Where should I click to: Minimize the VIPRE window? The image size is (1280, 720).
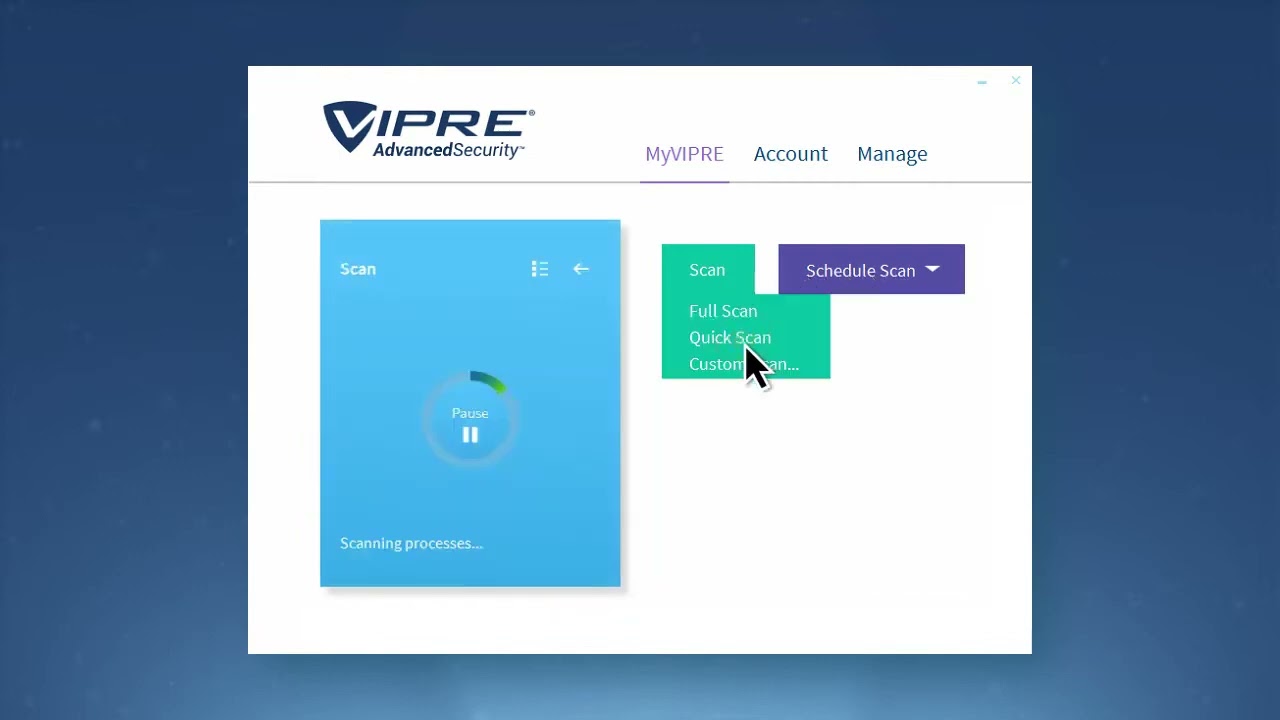pyautogui.click(x=982, y=82)
